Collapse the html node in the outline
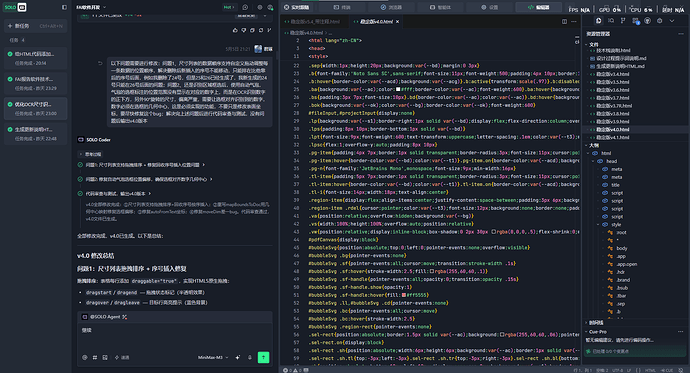690x373 pixels. point(588,153)
